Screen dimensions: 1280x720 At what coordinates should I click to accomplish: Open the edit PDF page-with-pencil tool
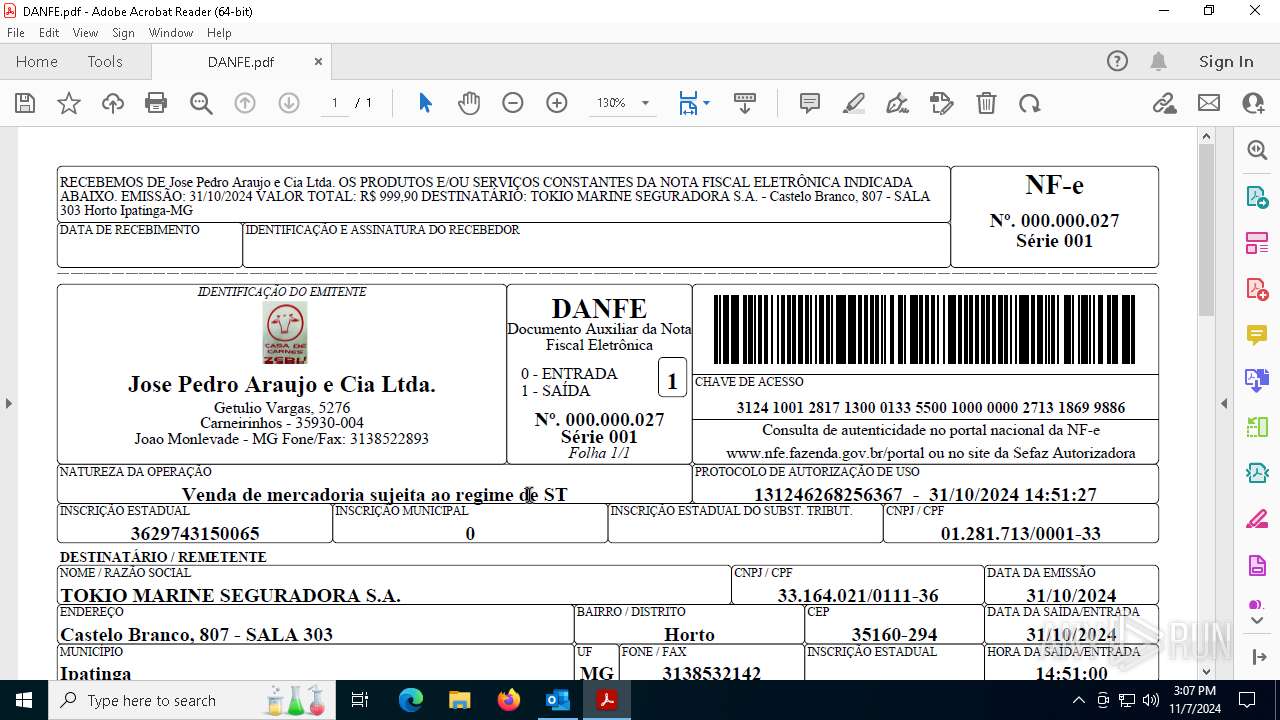click(942, 103)
